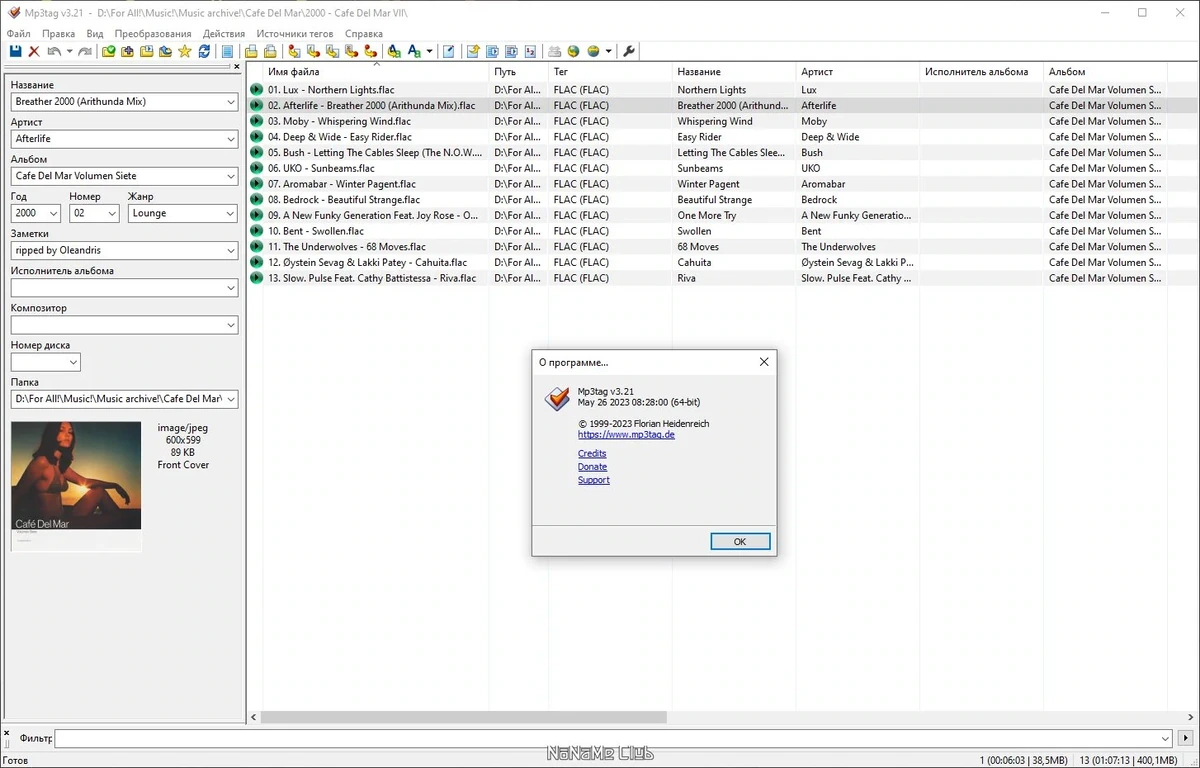Refresh the file view

tap(204, 51)
